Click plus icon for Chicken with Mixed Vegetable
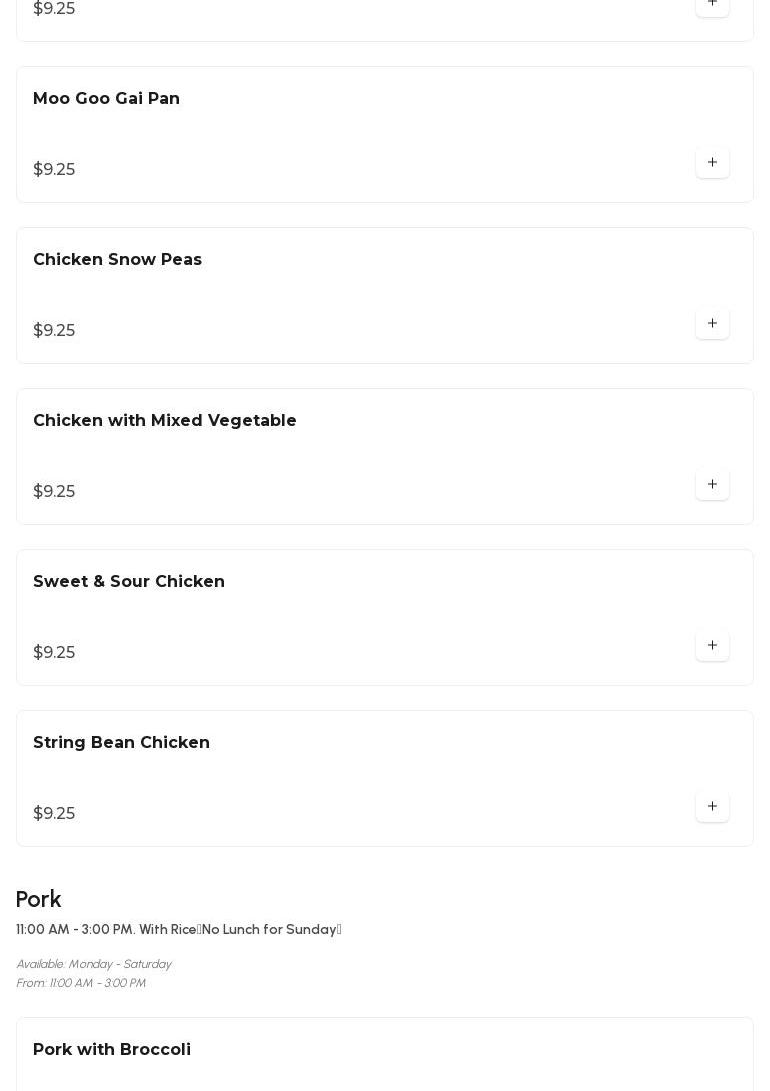770x1091 pixels. (x=712, y=485)
